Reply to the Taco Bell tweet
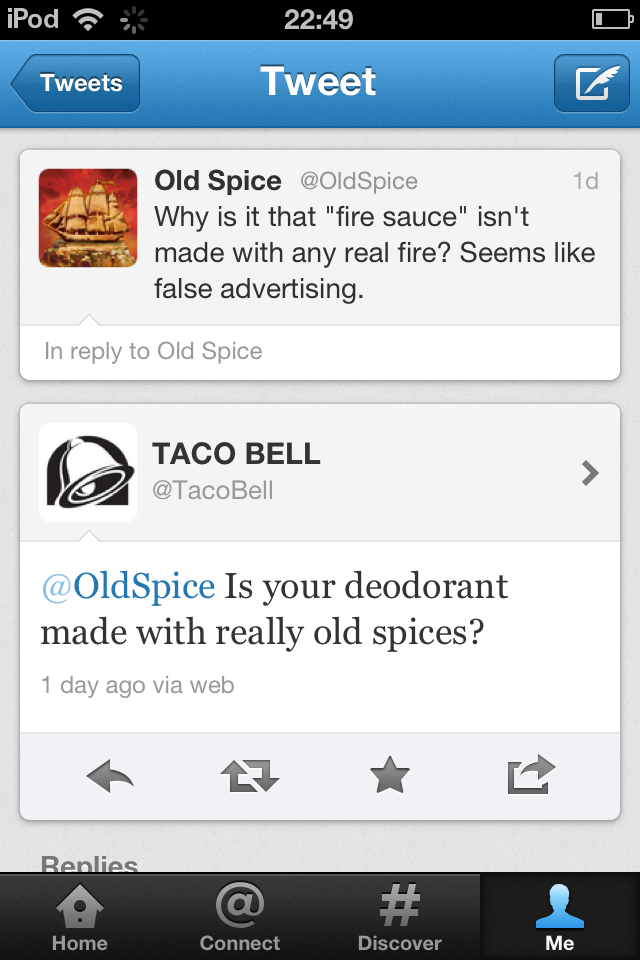This screenshot has width=640, height=960. (x=110, y=776)
